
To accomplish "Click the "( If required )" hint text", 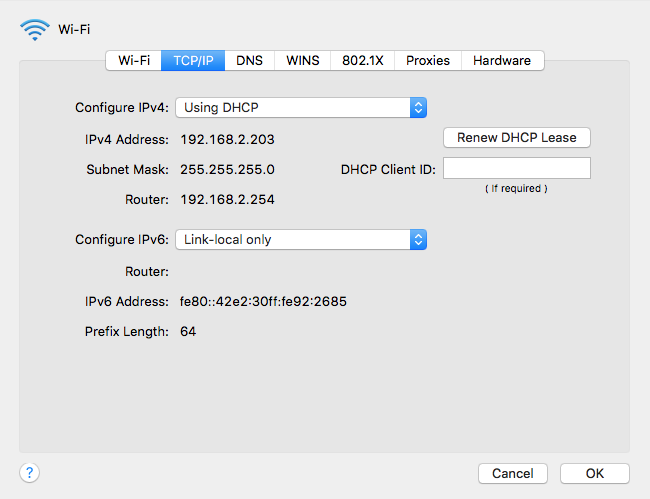I will [516, 189].
